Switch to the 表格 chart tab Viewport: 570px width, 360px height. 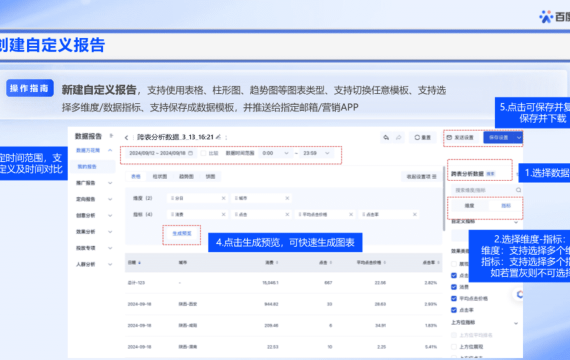tap(136, 176)
